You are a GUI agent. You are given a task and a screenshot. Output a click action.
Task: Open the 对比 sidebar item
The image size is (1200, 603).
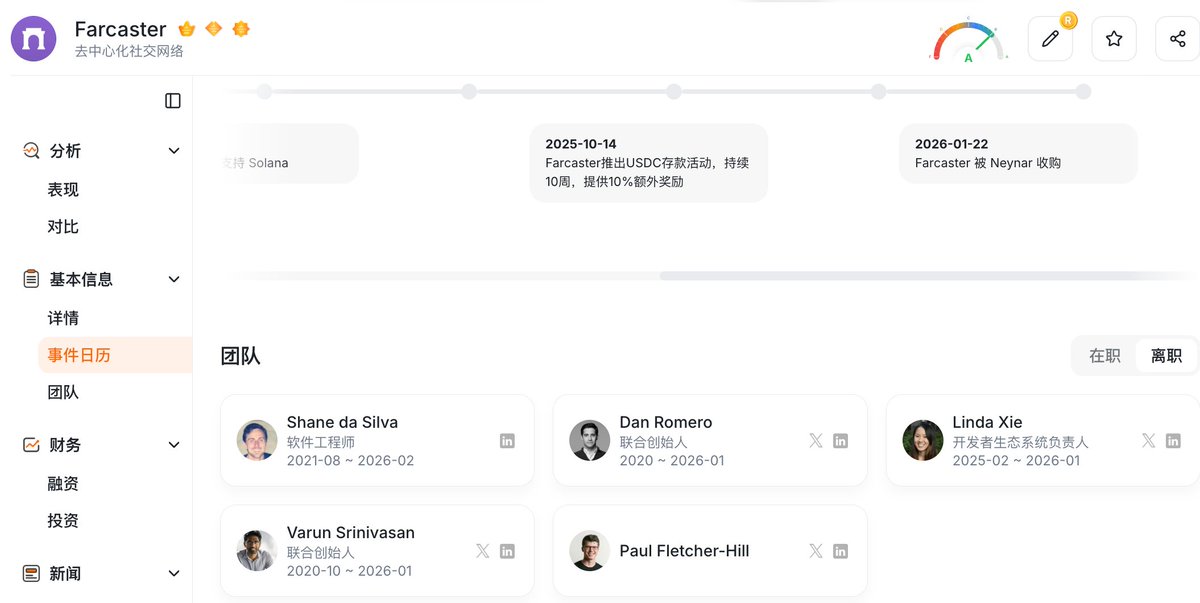[x=63, y=227]
